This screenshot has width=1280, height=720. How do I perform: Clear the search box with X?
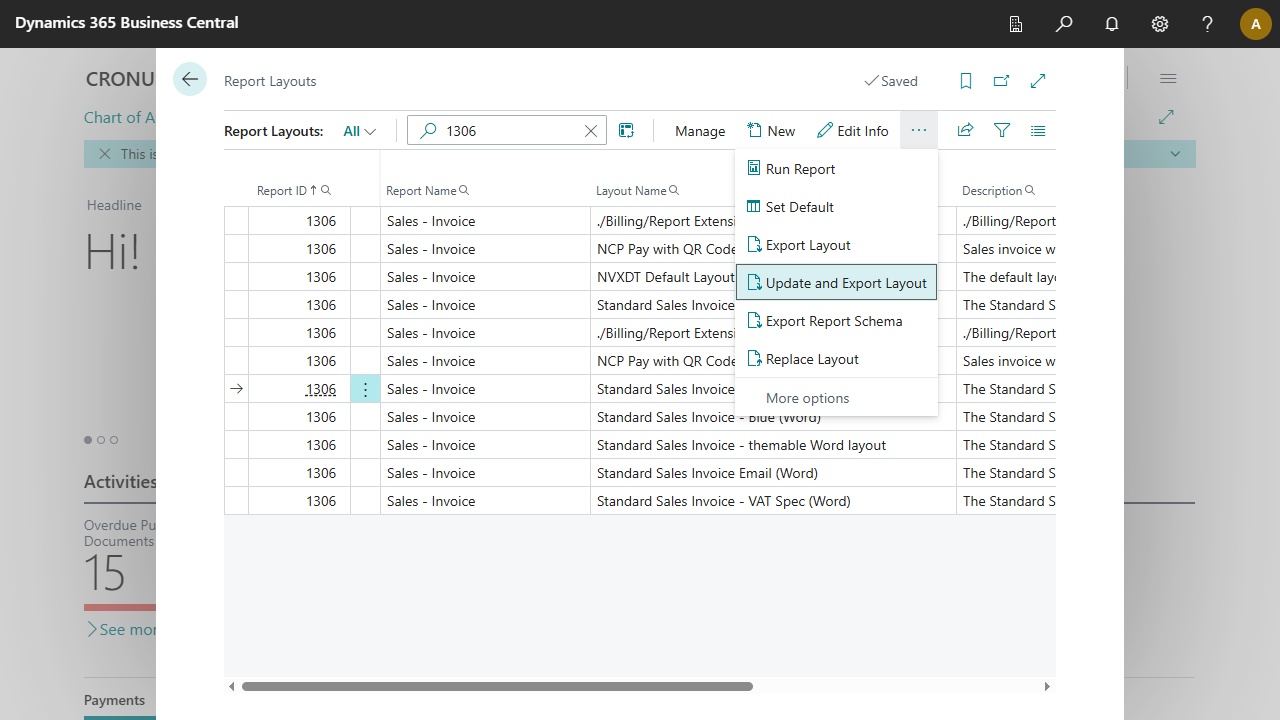(x=590, y=131)
